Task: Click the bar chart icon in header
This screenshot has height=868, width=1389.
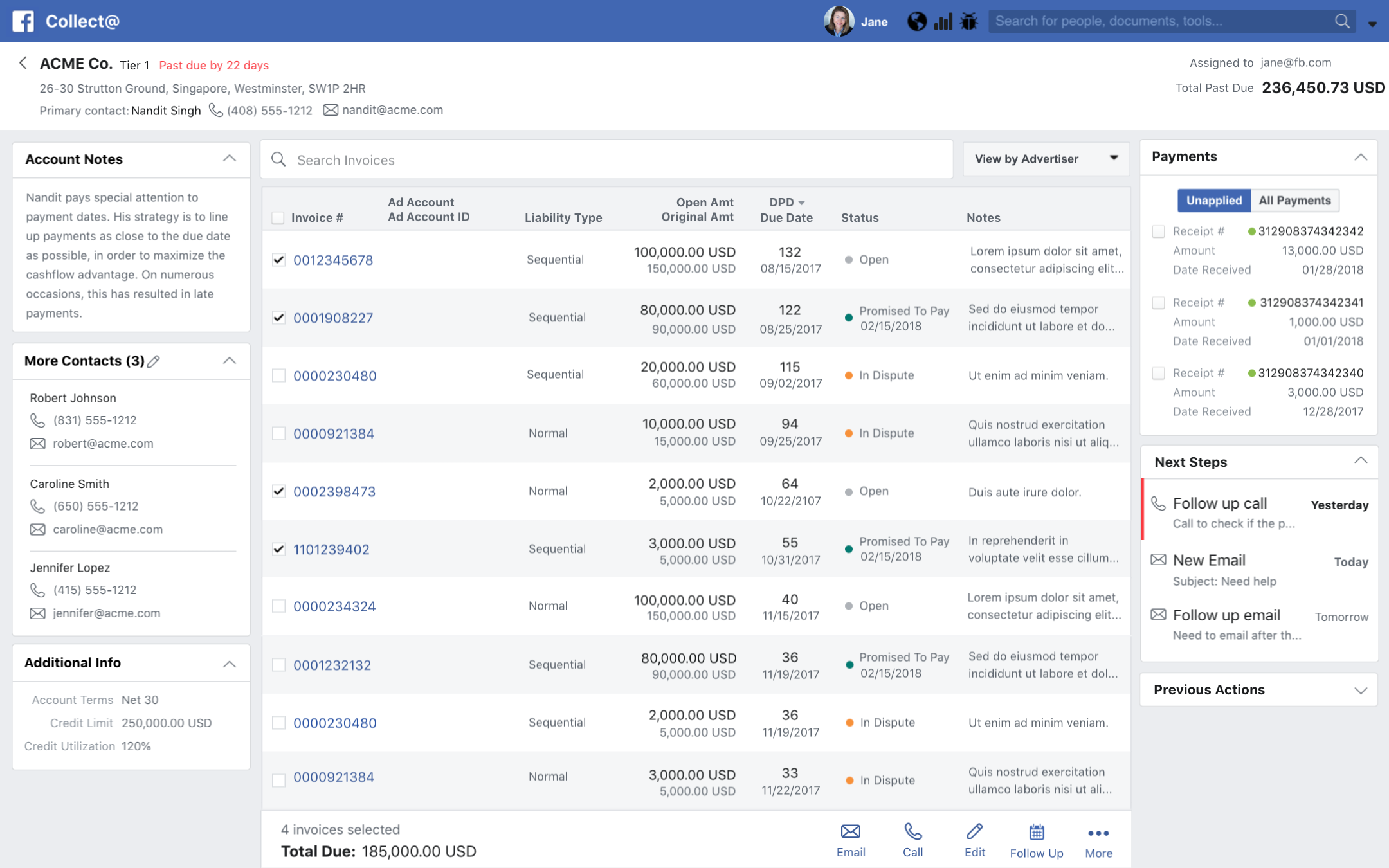Action: click(x=943, y=21)
